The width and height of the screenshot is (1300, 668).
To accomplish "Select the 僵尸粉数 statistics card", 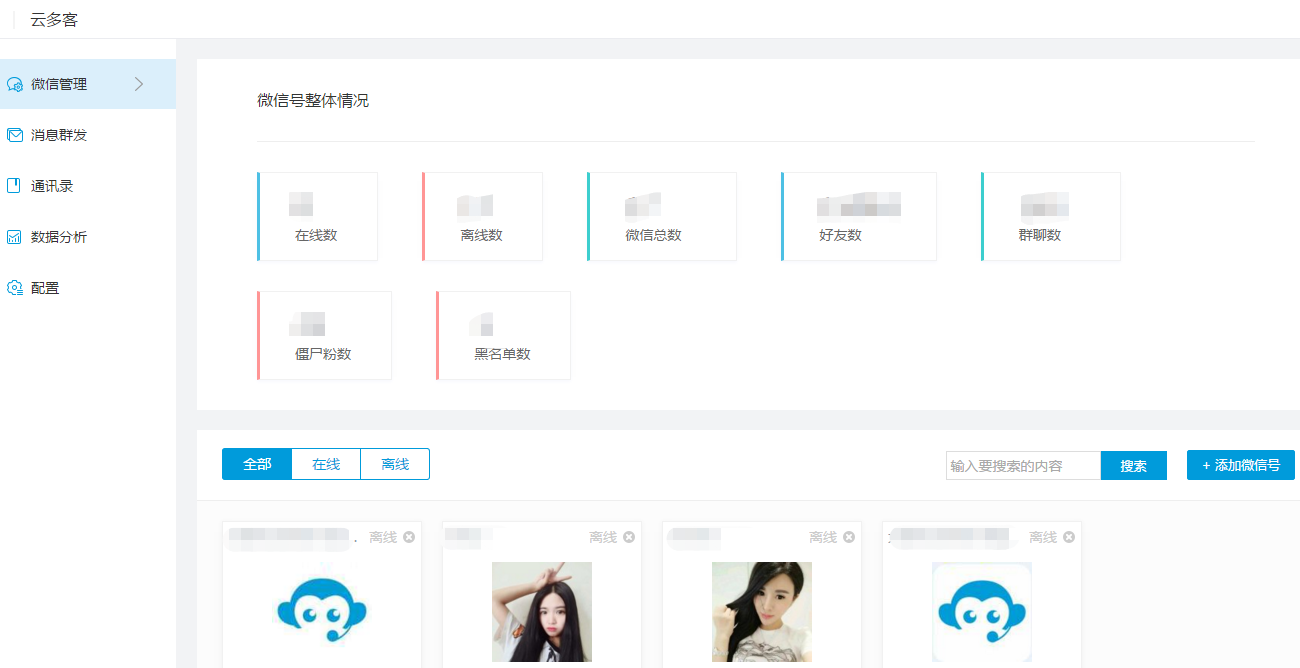I will pyautogui.click(x=324, y=336).
